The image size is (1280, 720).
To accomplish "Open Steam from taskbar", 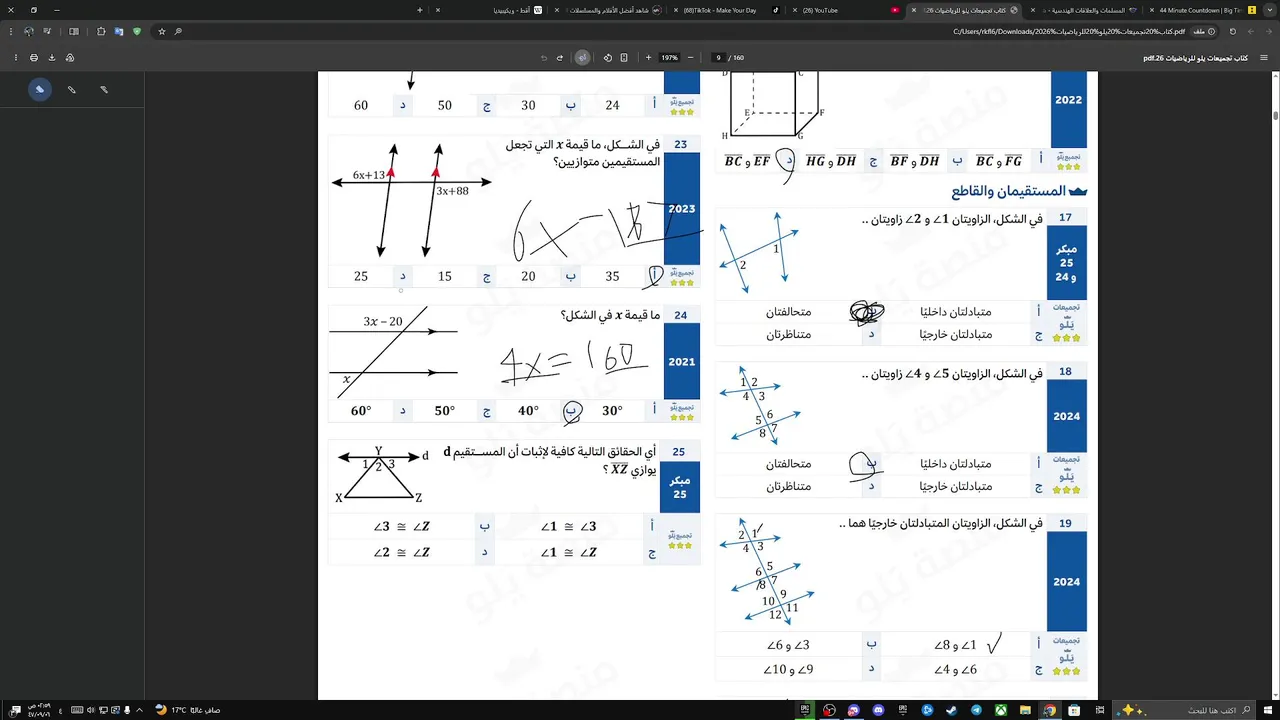I will (951, 710).
